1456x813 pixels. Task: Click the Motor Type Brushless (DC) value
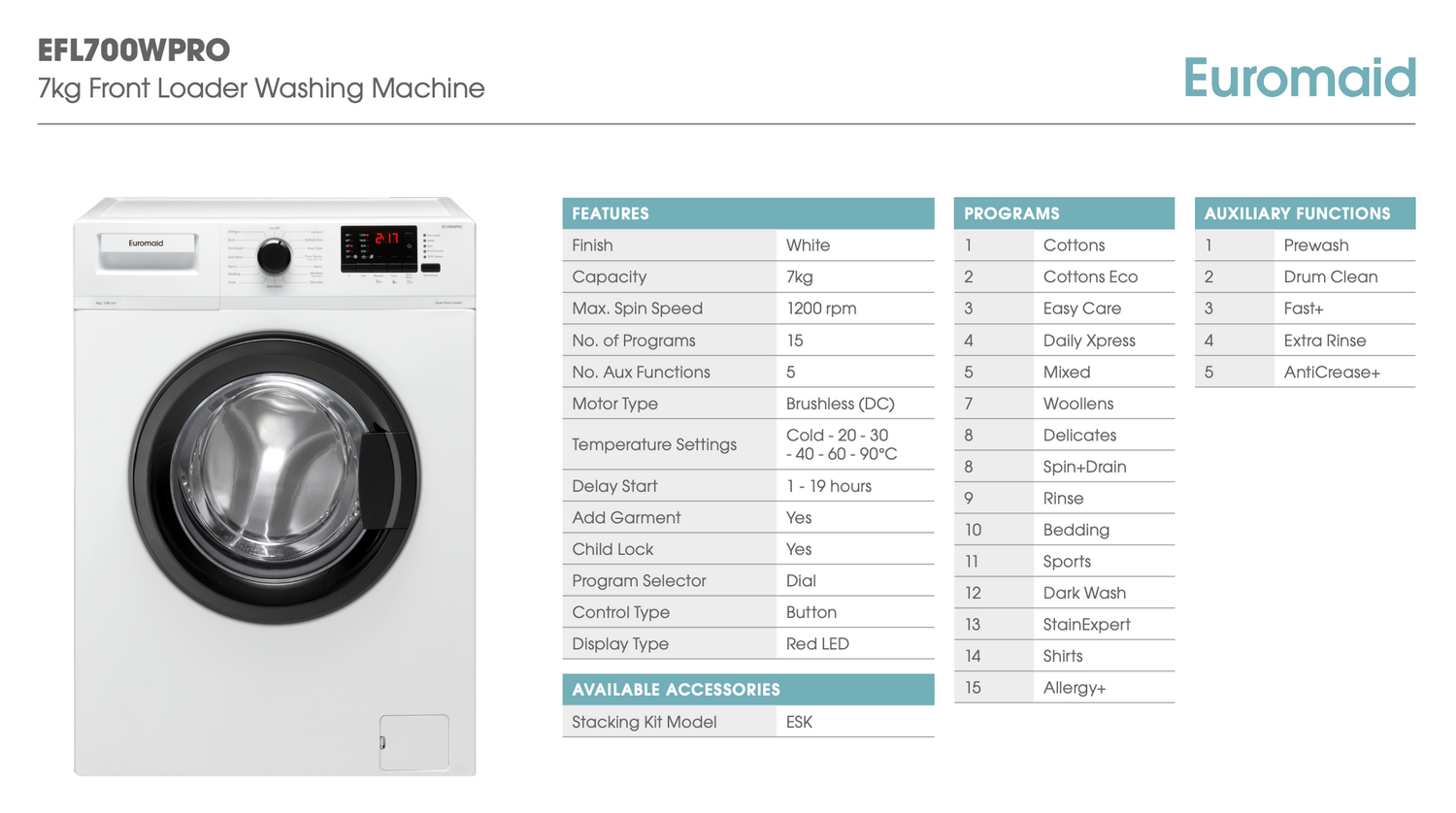841,404
